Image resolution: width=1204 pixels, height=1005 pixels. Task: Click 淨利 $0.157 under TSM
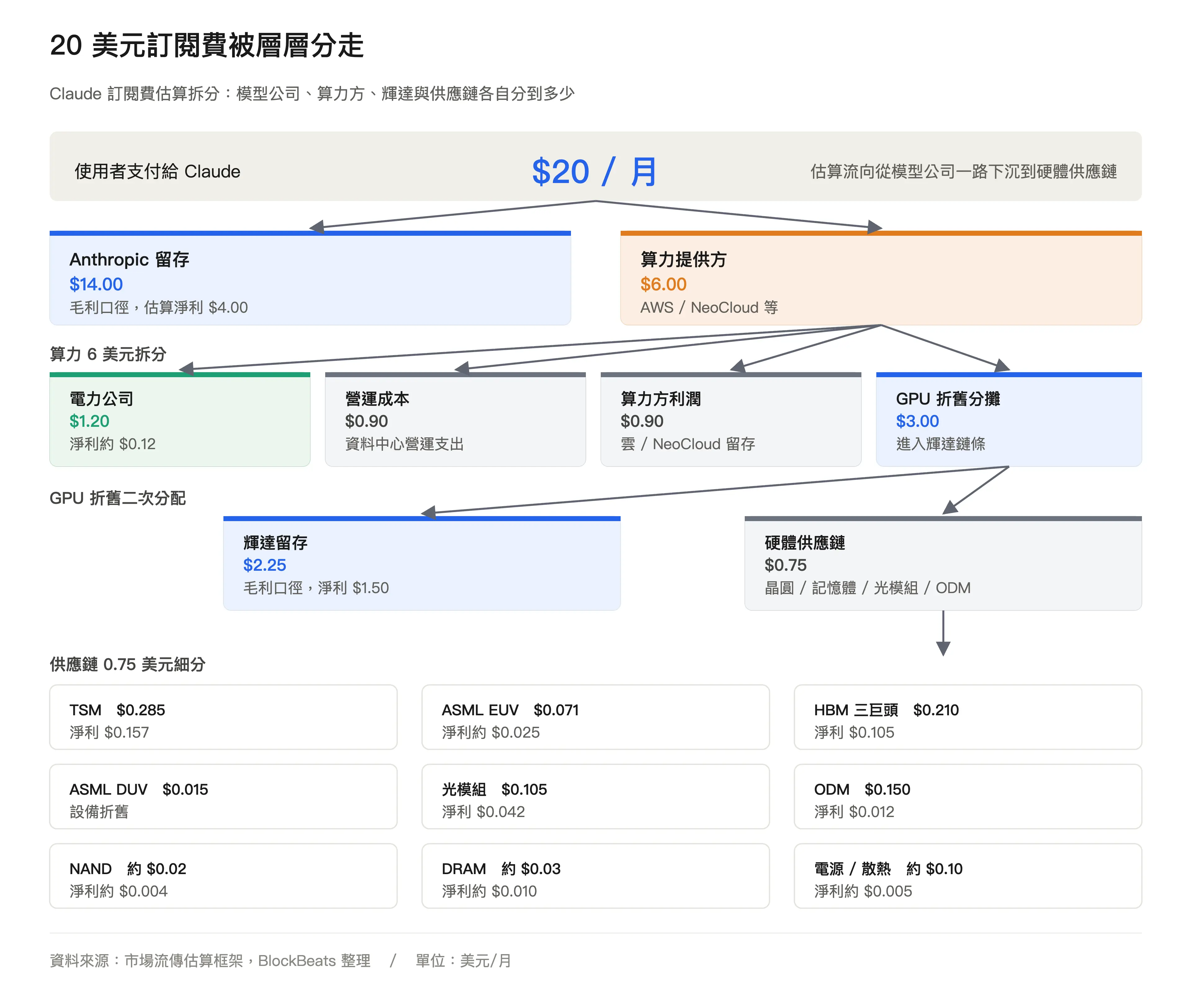click(109, 732)
